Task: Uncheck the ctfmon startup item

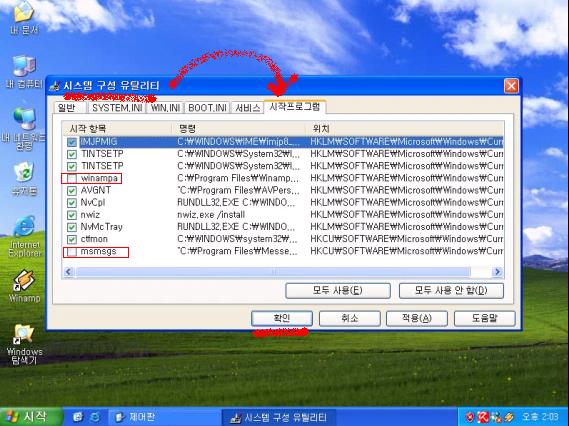Action: pyautogui.click(x=72, y=239)
